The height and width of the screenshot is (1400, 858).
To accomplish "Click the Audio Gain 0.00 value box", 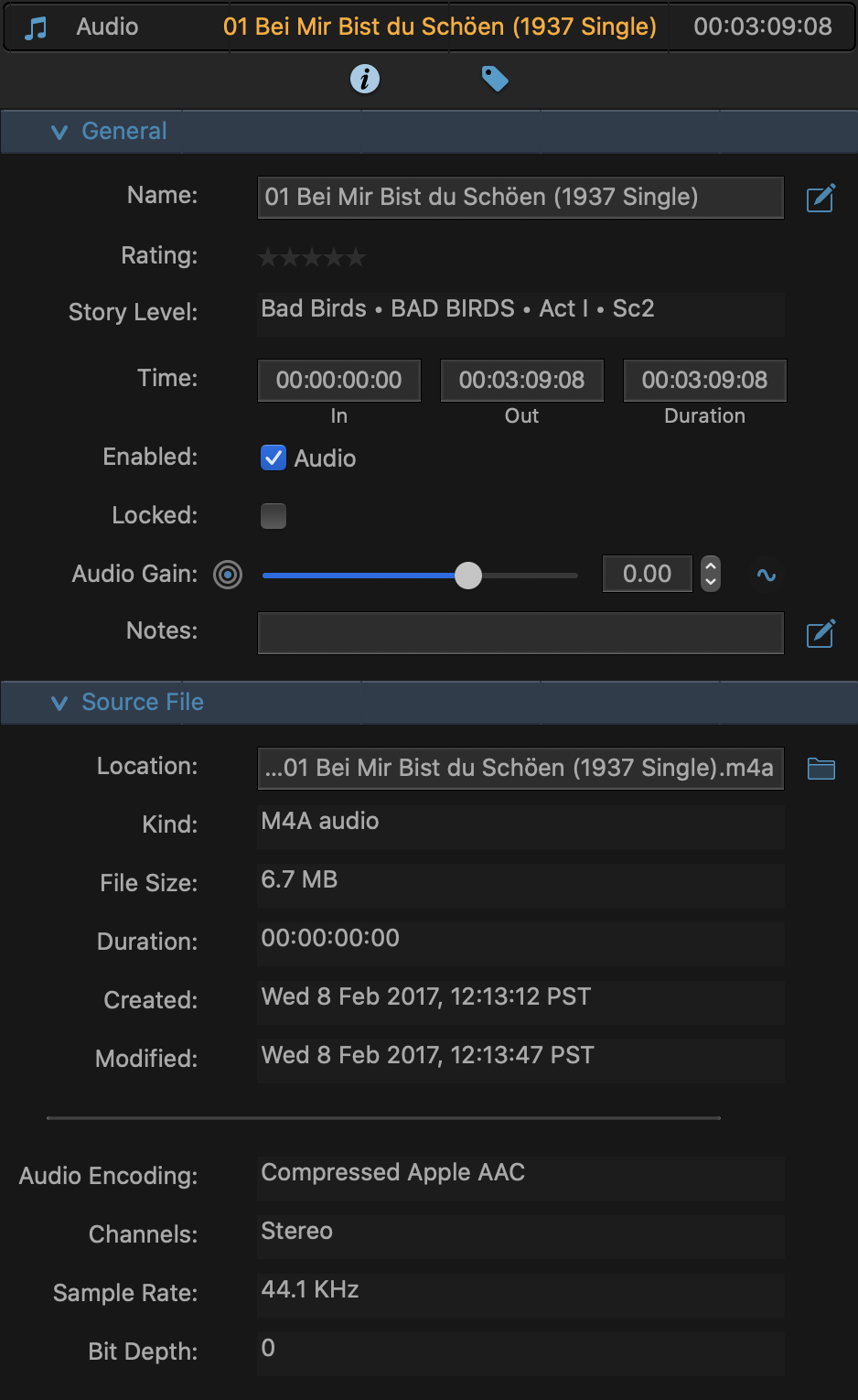I will pos(648,574).
